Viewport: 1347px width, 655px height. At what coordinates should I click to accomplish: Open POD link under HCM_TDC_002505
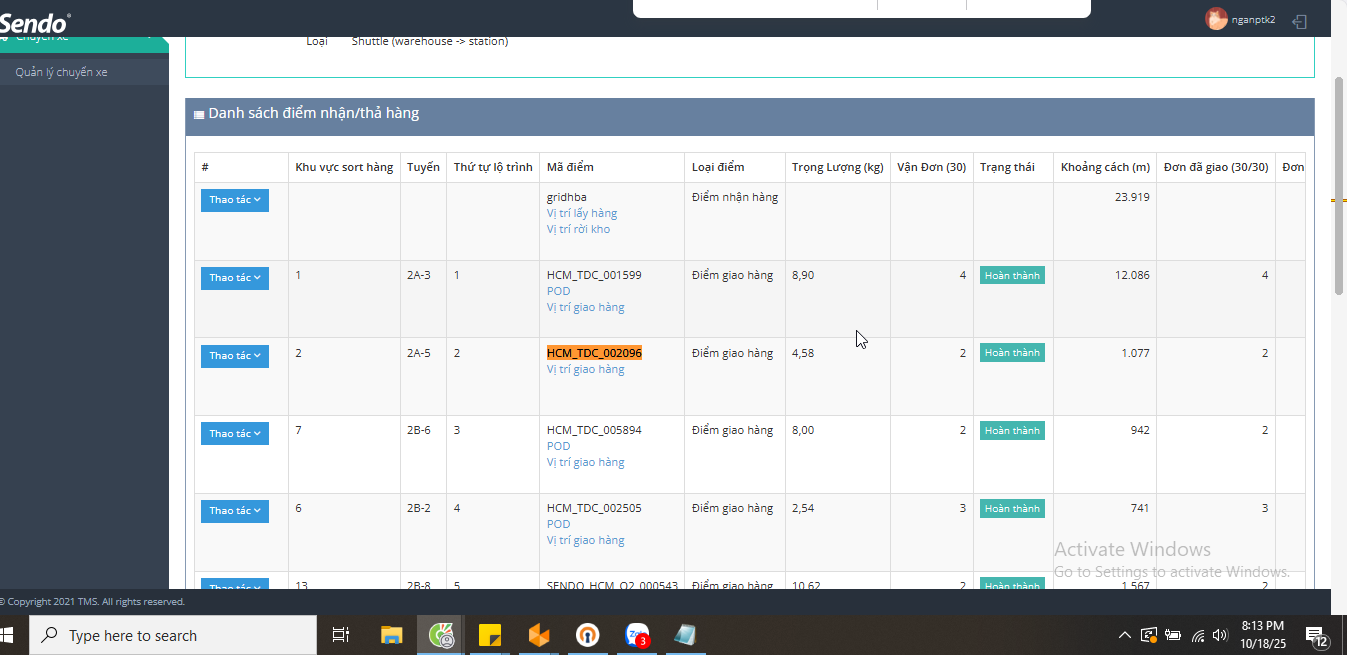pos(559,524)
